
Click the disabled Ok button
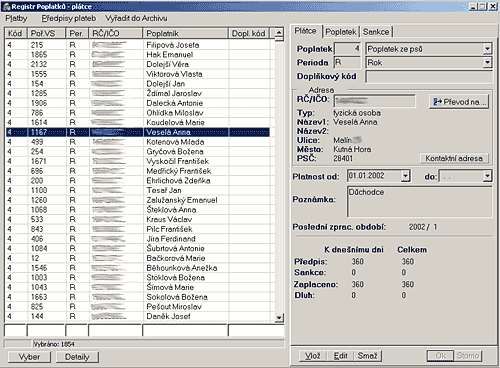(440, 356)
